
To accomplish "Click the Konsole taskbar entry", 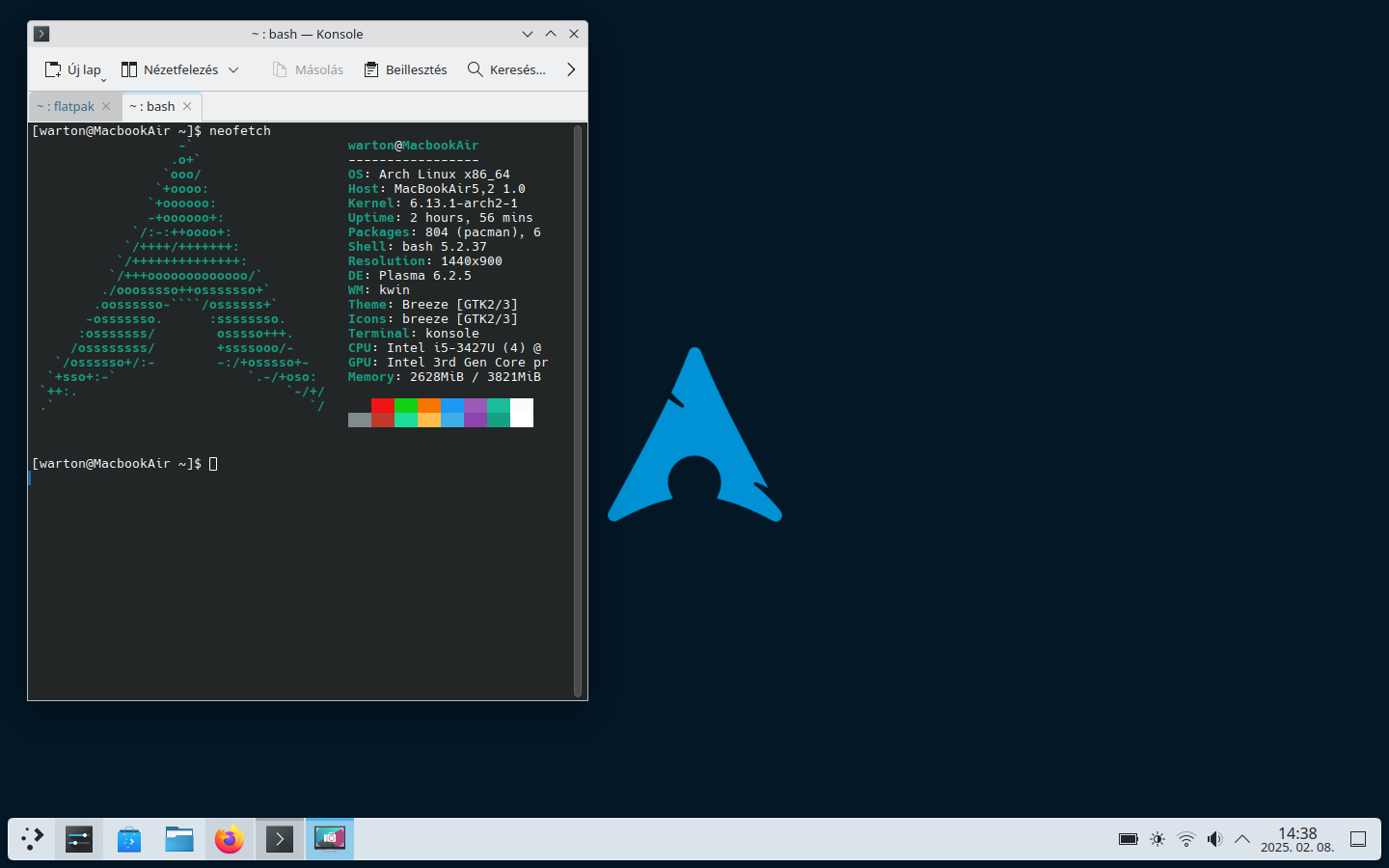I will [x=280, y=839].
